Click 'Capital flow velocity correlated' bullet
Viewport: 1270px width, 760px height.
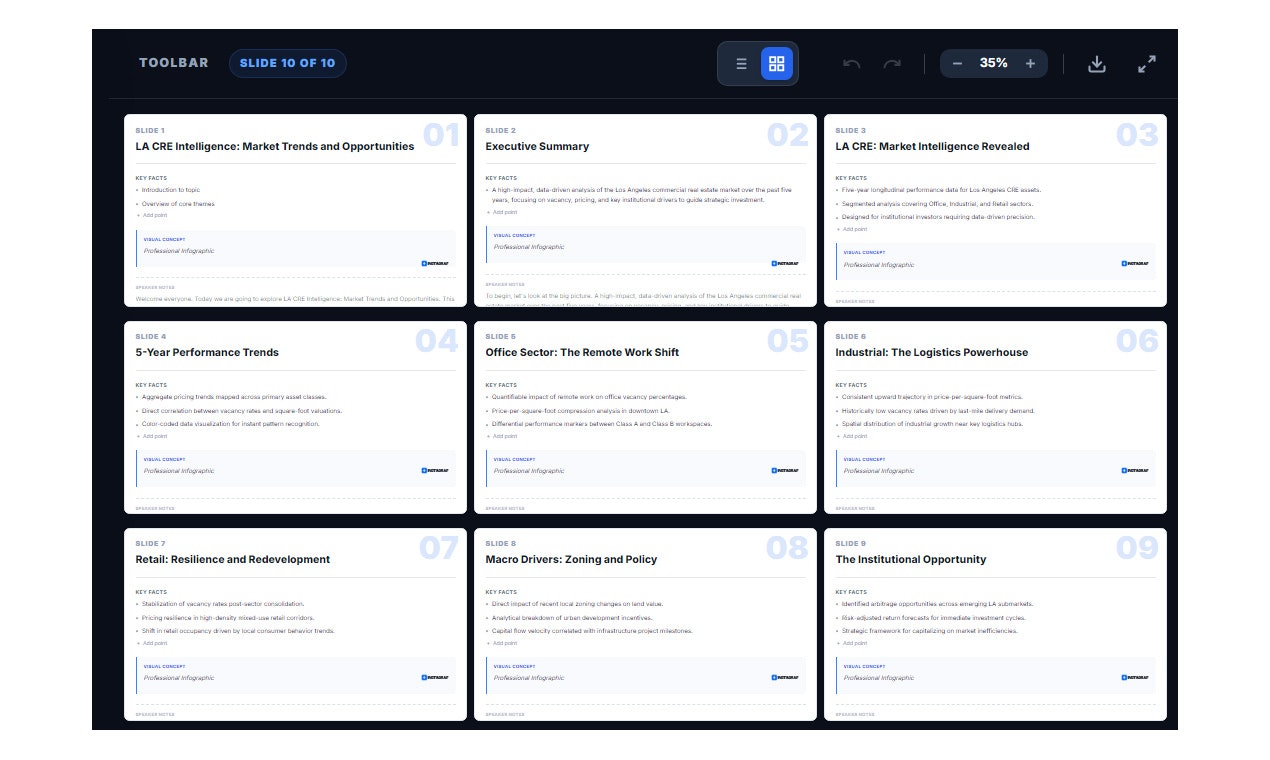click(x=592, y=631)
